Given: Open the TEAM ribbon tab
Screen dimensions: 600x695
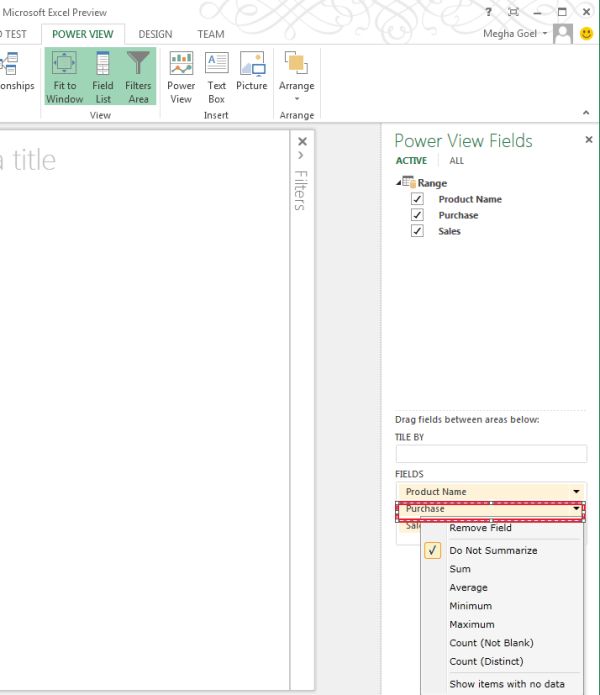Looking at the screenshot, I should coord(211,34).
